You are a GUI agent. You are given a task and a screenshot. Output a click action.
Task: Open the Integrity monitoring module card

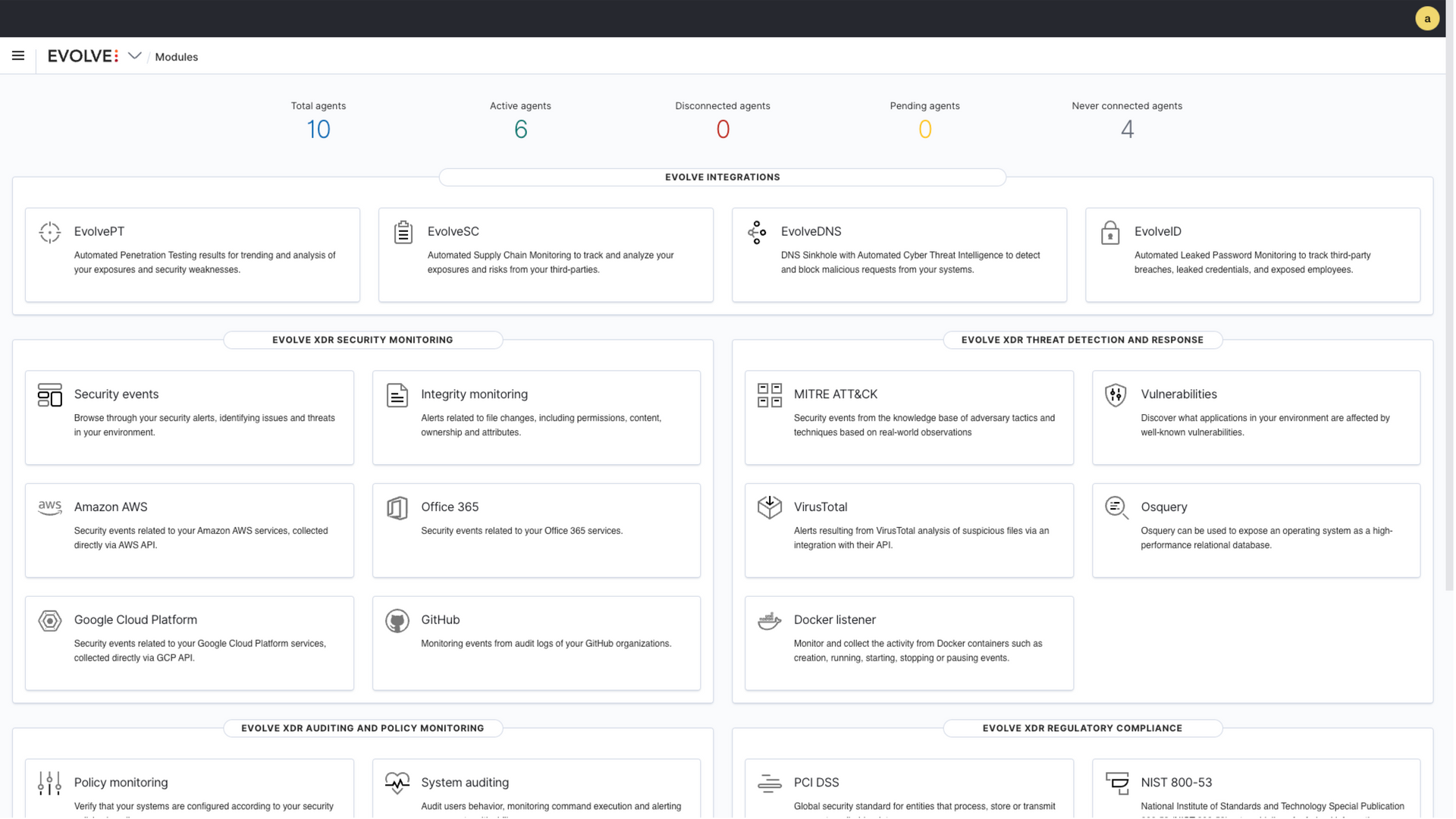click(536, 418)
